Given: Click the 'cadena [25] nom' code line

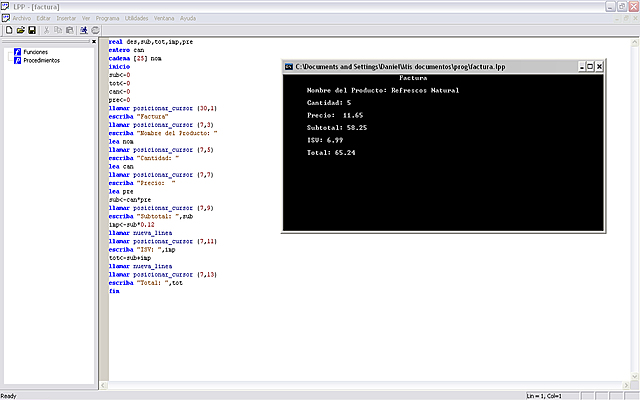Looking at the screenshot, I should tap(135, 58).
